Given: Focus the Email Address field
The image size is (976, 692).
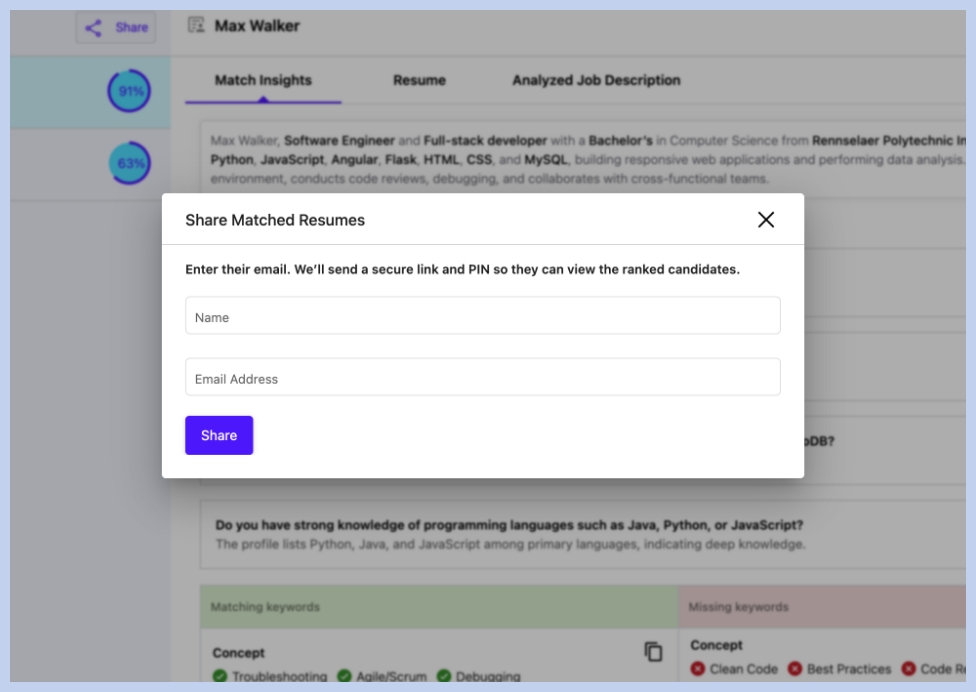Looking at the screenshot, I should tap(482, 378).
